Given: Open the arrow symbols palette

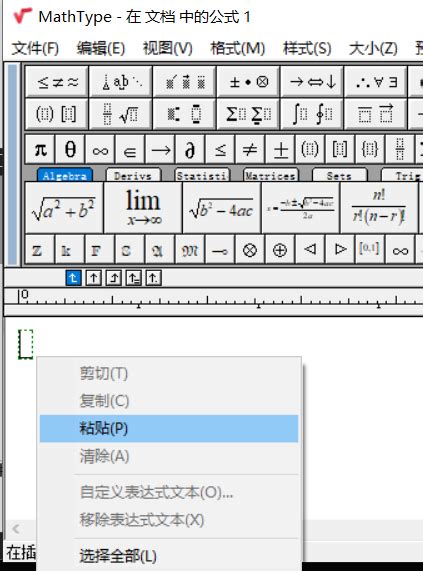Looking at the screenshot, I should [x=312, y=82].
